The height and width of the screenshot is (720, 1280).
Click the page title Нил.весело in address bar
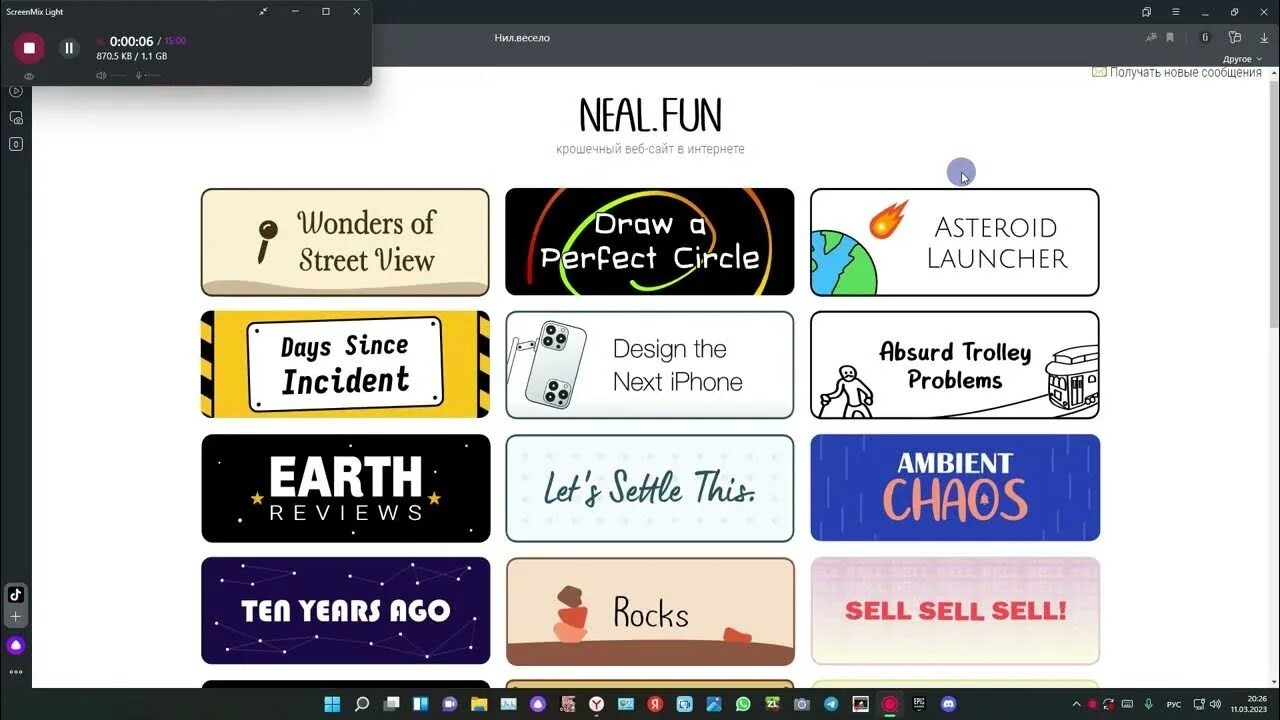[x=522, y=38]
